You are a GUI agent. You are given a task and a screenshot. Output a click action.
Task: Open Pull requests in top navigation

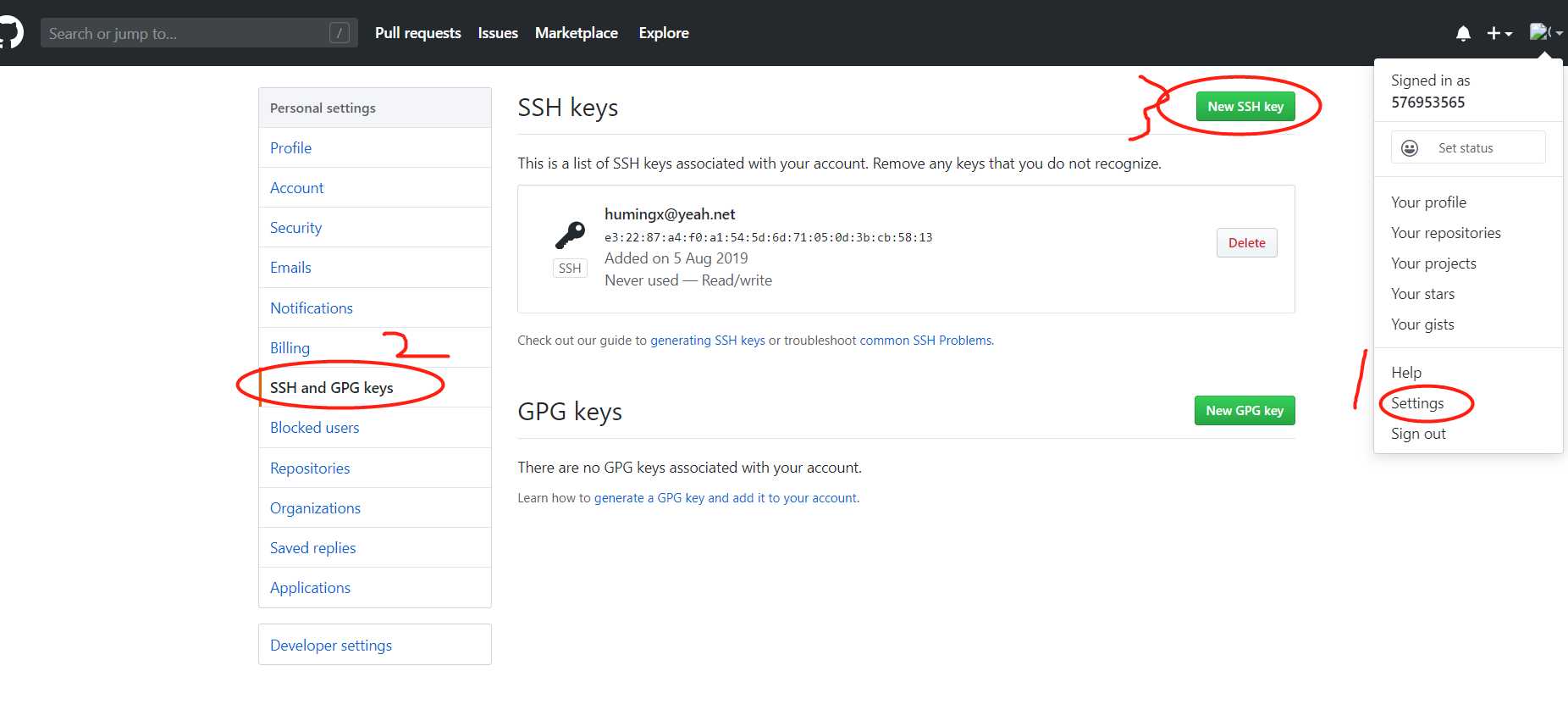tap(418, 33)
